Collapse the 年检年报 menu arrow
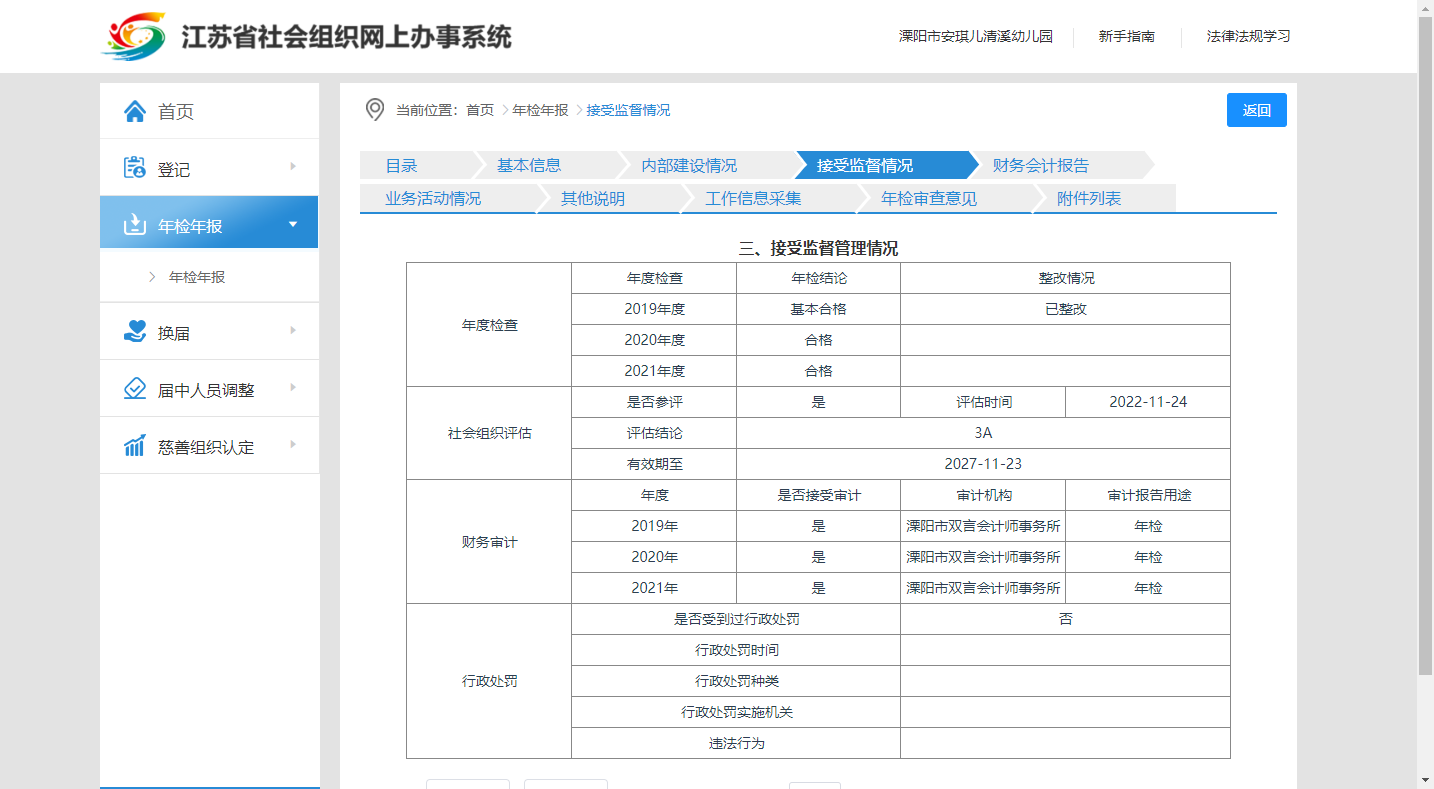Image resolution: width=1434 pixels, height=789 pixels. (x=293, y=224)
